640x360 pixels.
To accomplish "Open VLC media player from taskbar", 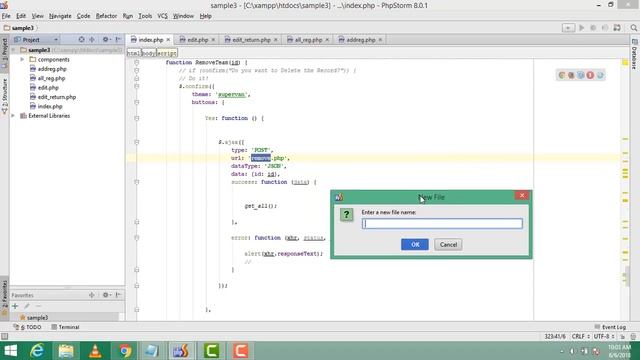I will point(95,351).
